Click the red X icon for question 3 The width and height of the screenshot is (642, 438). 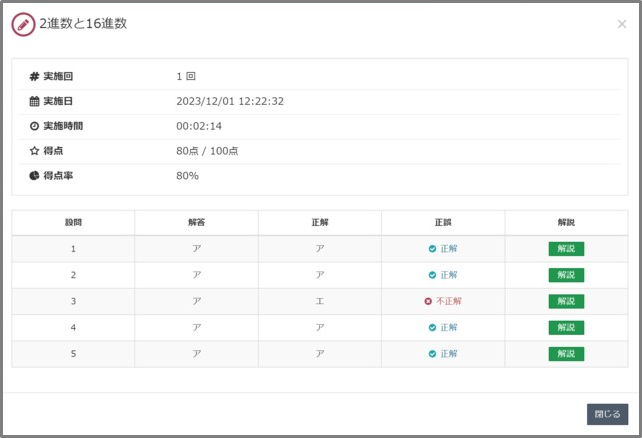[428, 301]
